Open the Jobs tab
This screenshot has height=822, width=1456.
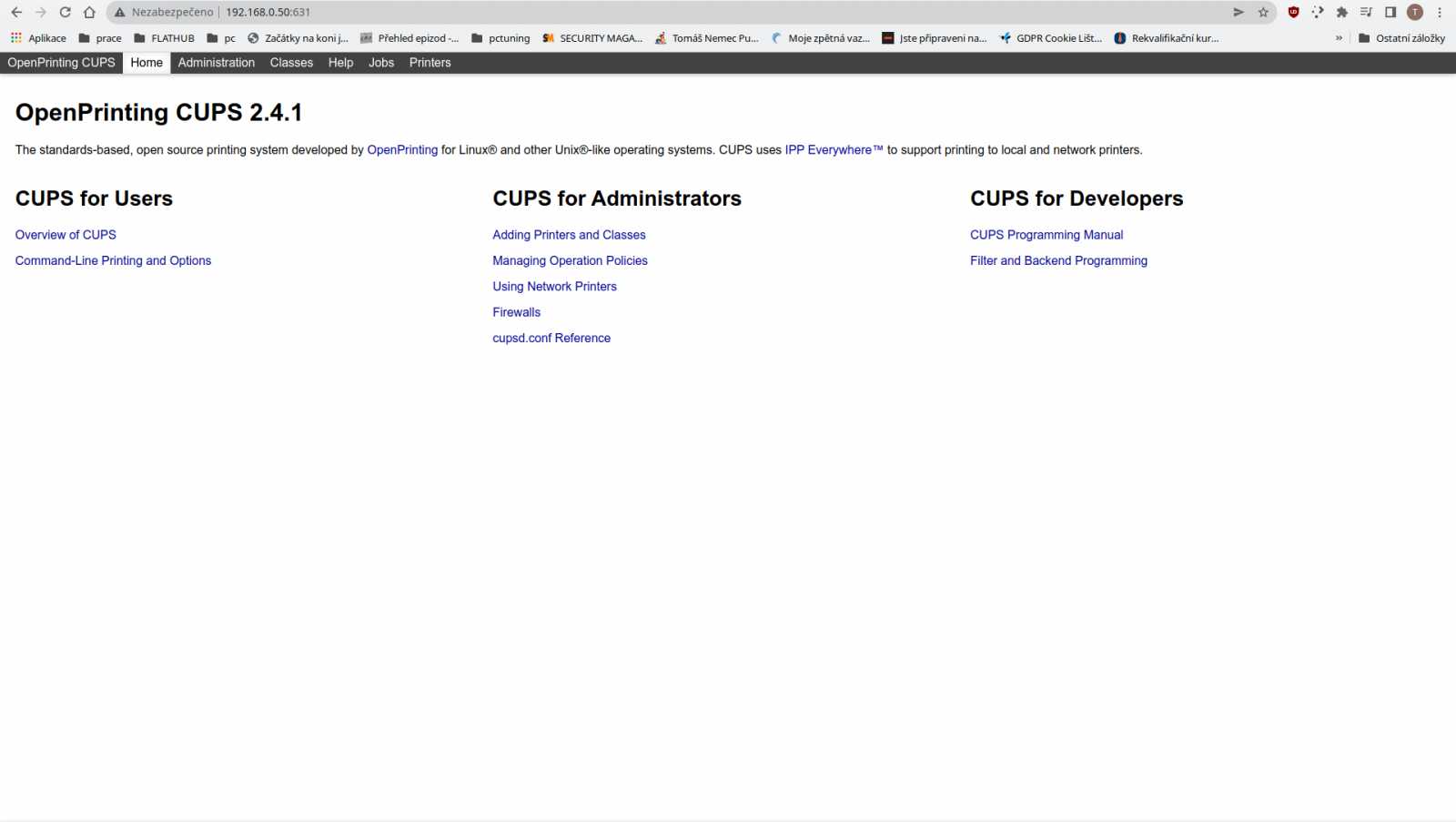coord(381,63)
